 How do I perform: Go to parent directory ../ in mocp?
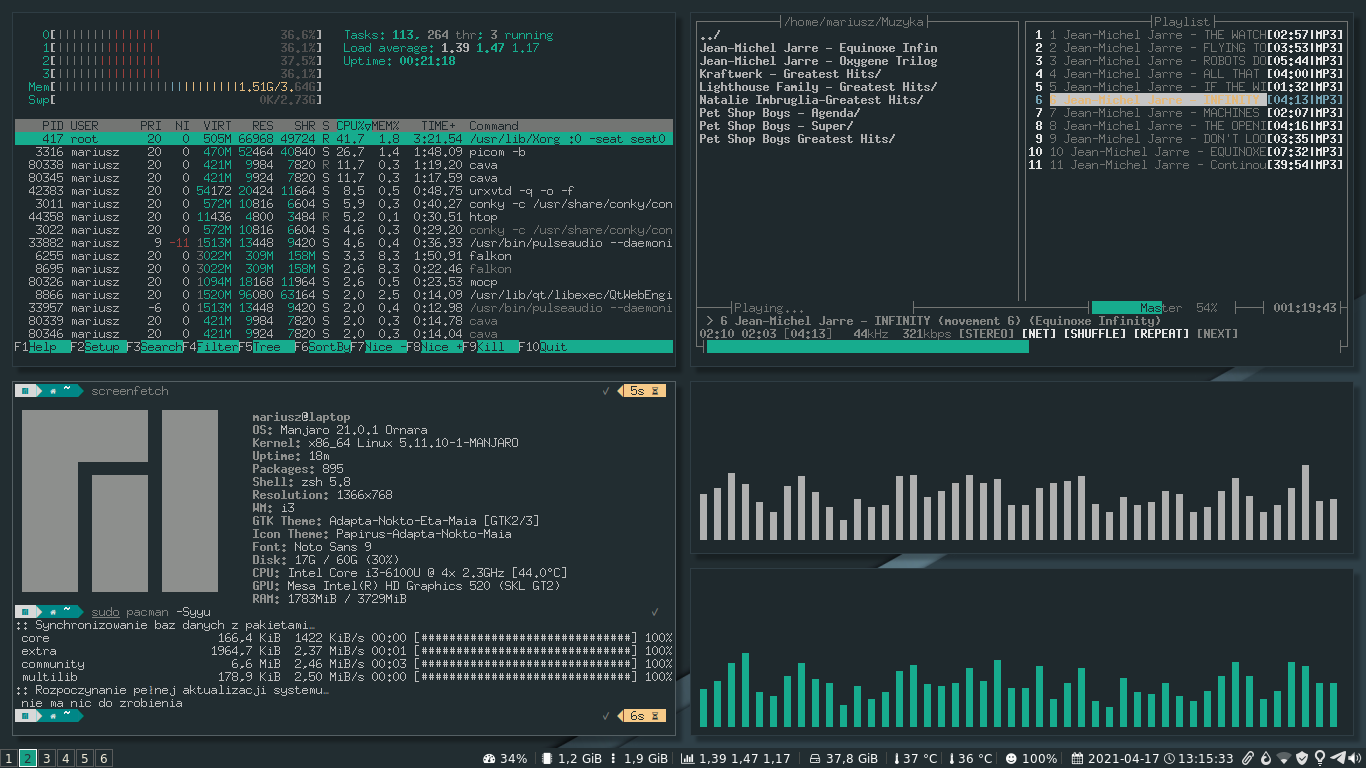[x=710, y=34]
